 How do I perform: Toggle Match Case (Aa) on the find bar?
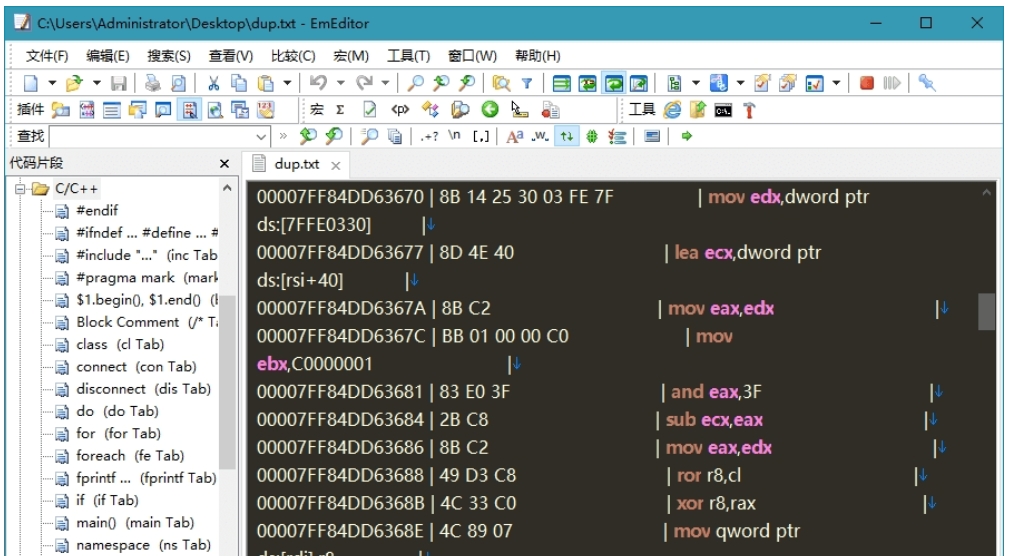[x=514, y=136]
